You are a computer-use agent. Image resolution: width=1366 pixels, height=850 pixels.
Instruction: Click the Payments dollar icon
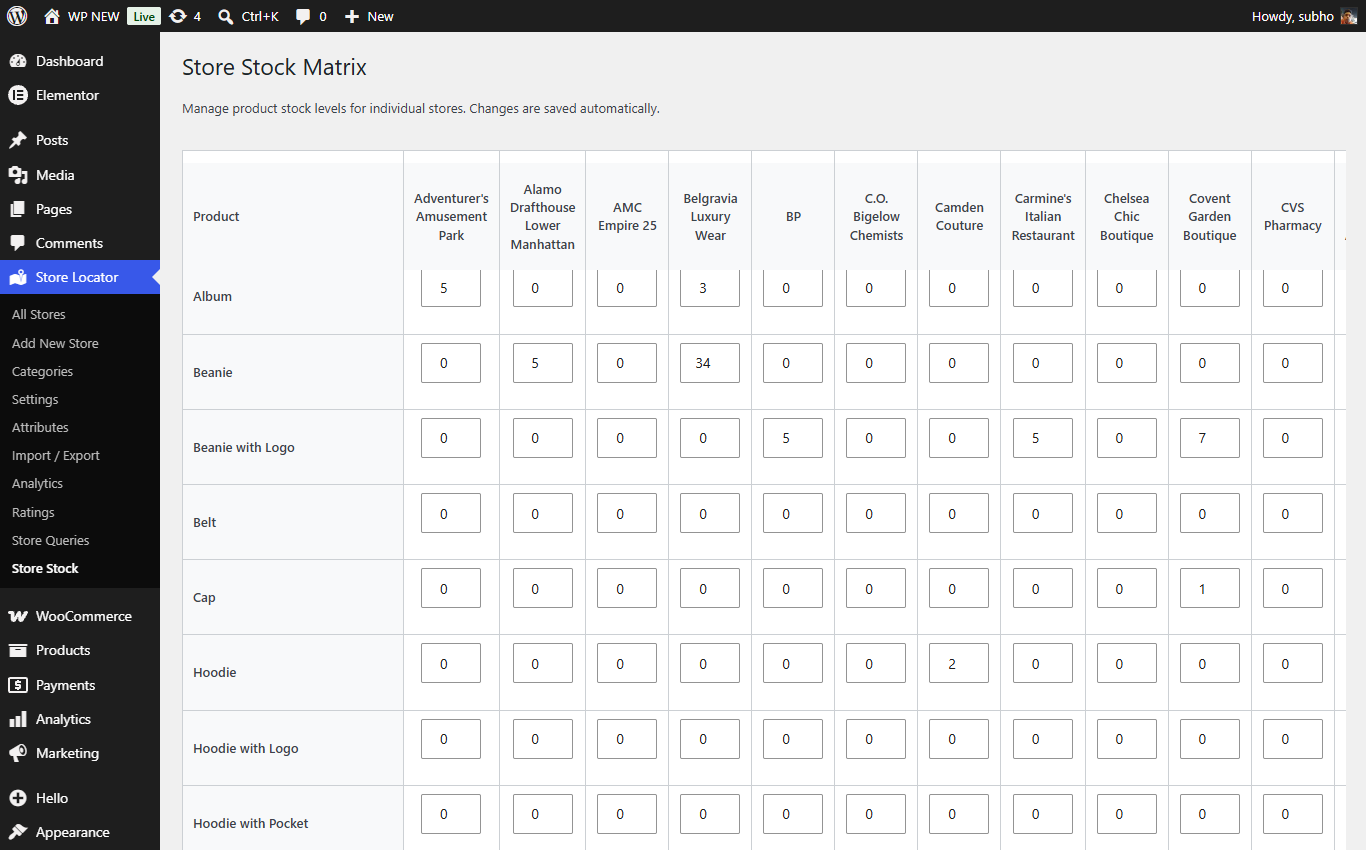pos(18,685)
